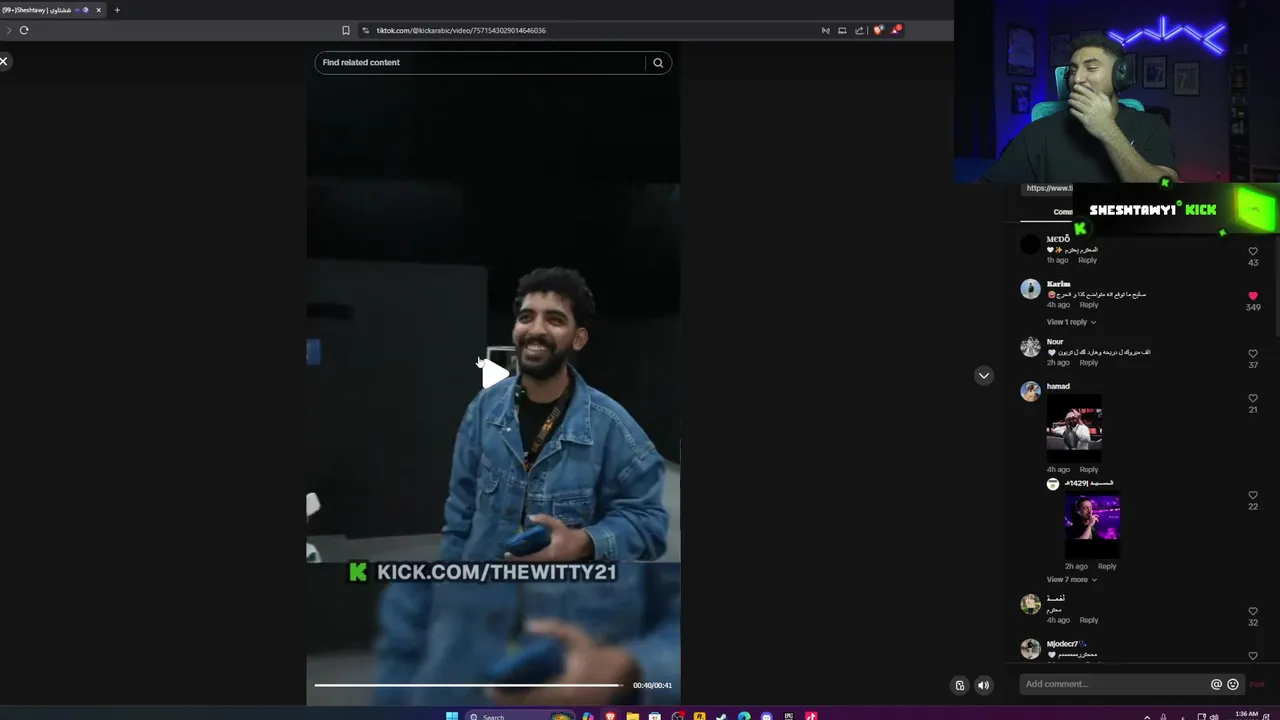
Task: Open Microsoft Store from taskbar
Action: 654,716
